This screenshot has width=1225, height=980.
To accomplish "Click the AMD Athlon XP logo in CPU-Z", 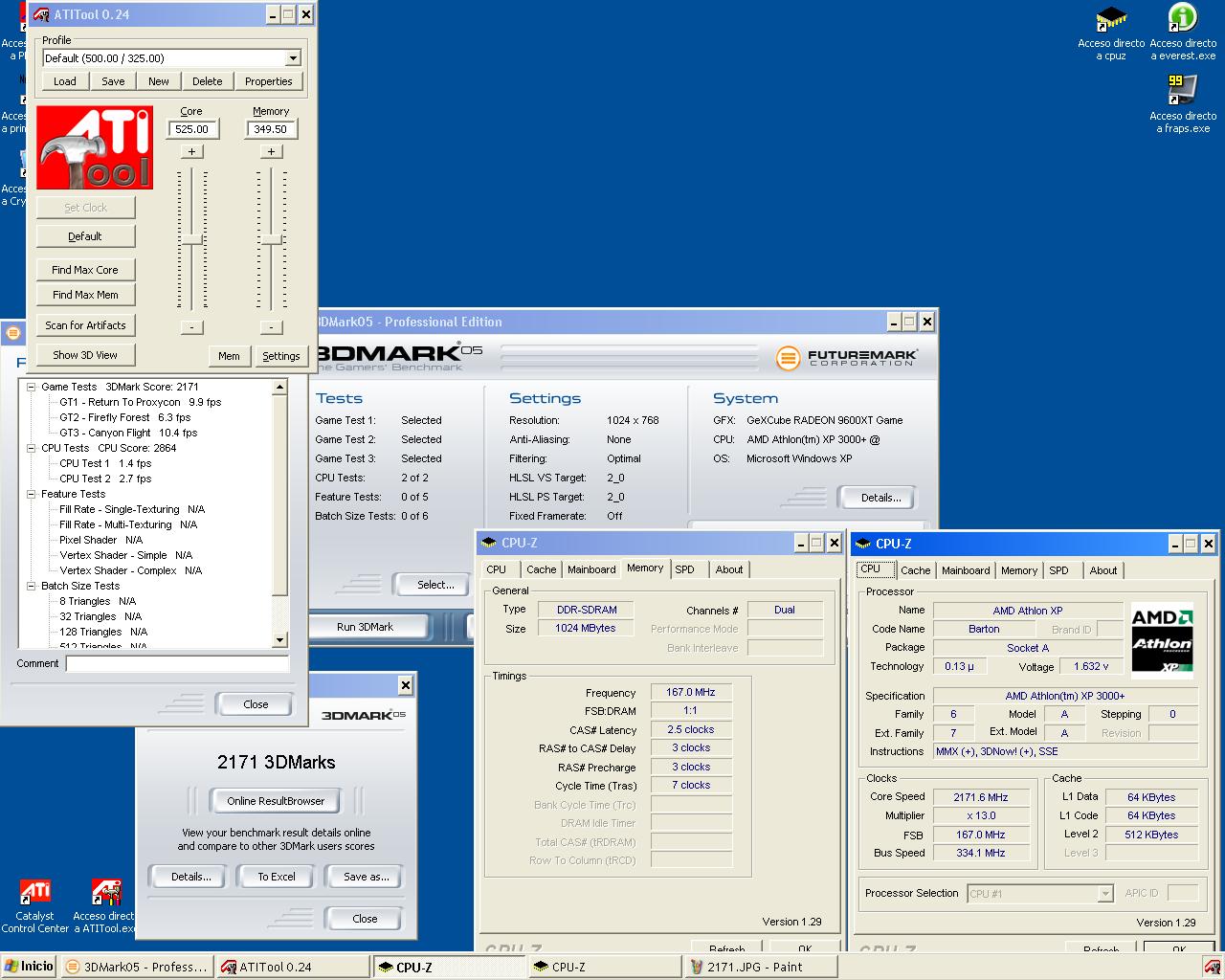I will point(1163,639).
